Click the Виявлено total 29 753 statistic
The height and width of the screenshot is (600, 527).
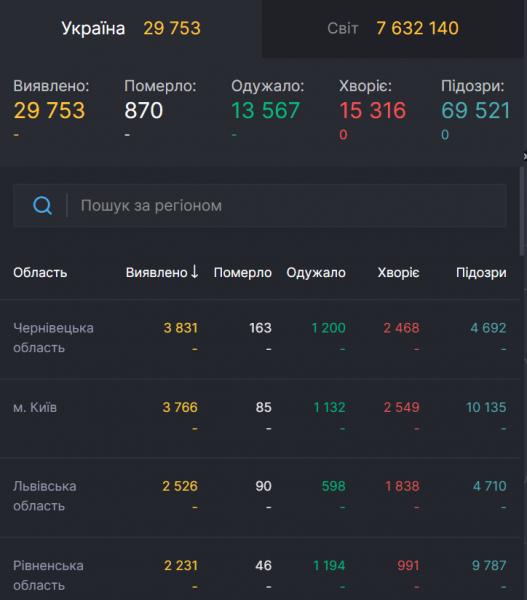(x=49, y=110)
